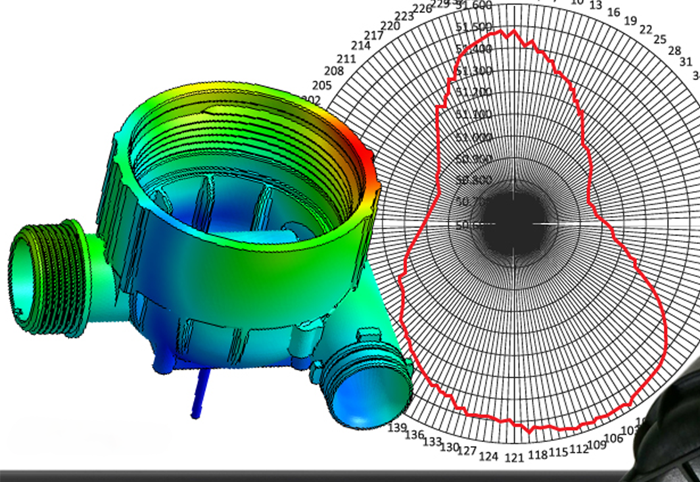Click the 50.800 radial scale label
The width and height of the screenshot is (700, 482).
pyautogui.click(x=474, y=180)
